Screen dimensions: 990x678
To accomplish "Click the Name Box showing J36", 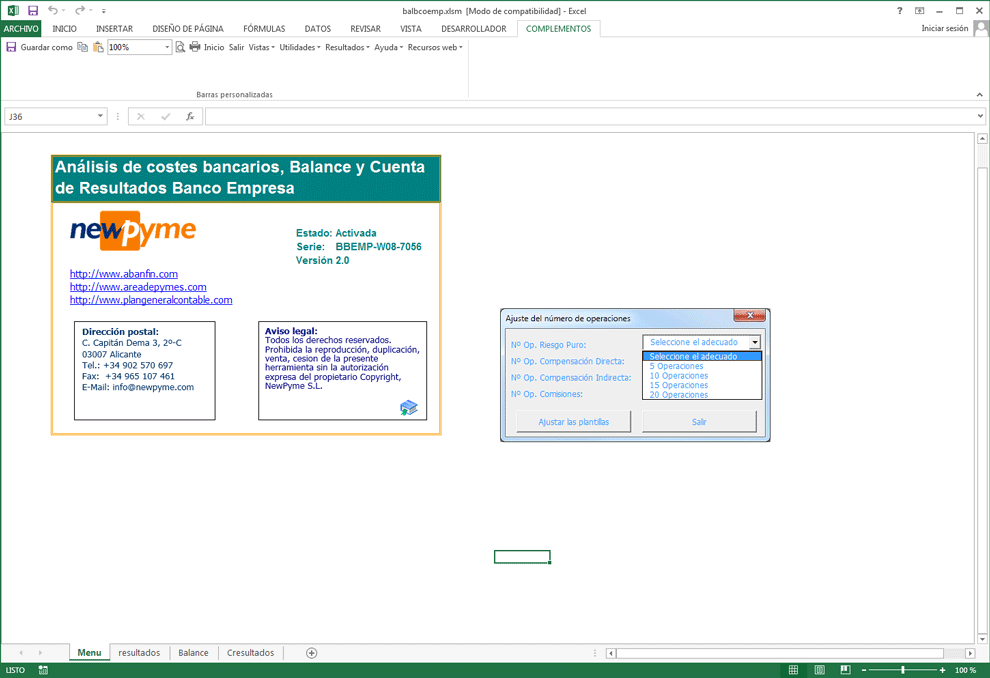I will pyautogui.click(x=51, y=117).
